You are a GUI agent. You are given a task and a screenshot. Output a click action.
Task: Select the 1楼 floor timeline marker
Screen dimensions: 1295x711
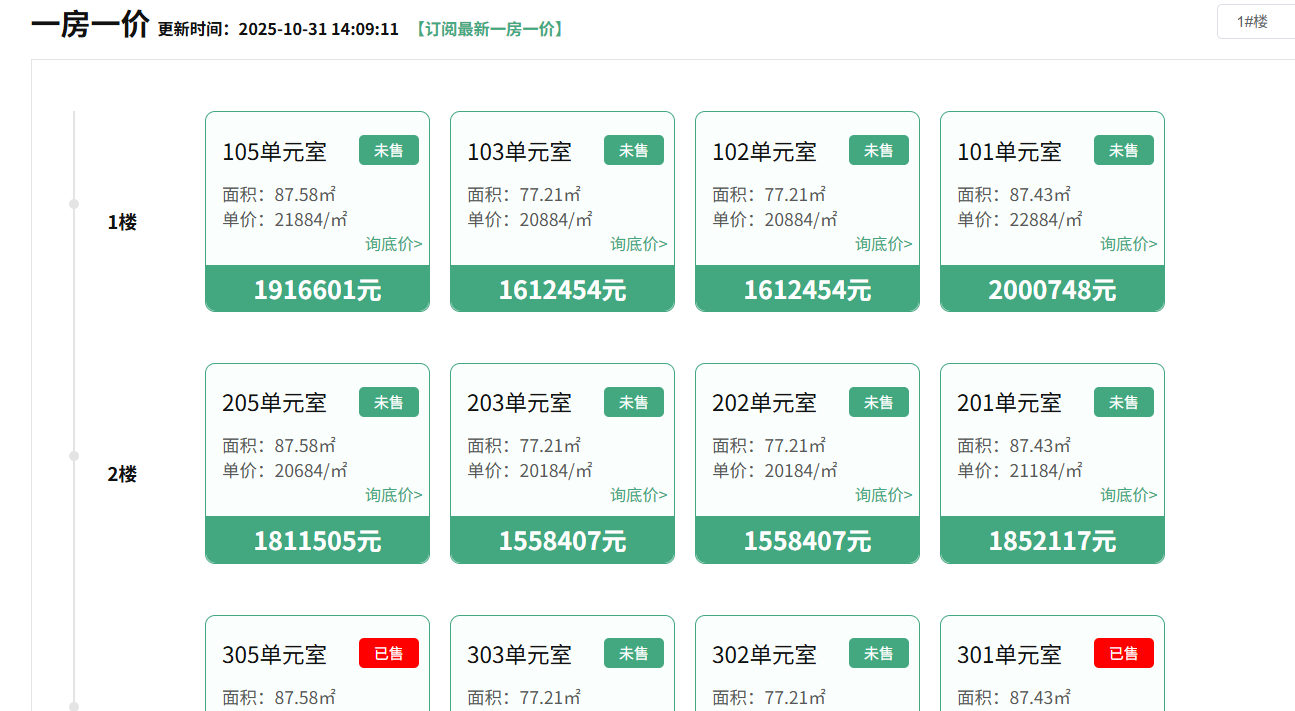click(x=74, y=204)
